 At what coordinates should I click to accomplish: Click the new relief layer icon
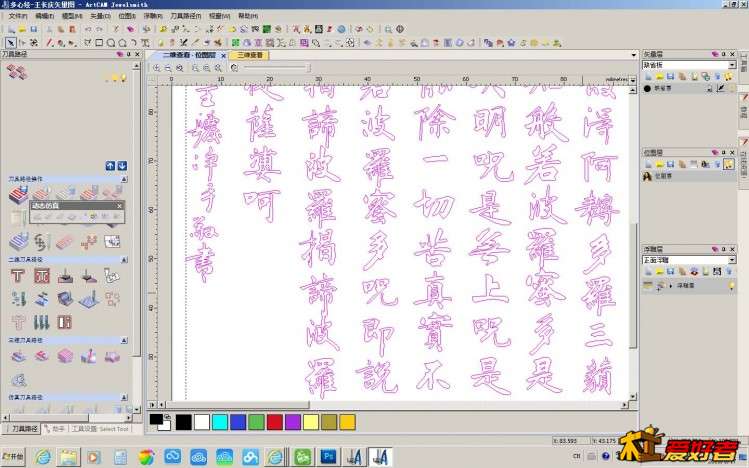click(x=649, y=271)
